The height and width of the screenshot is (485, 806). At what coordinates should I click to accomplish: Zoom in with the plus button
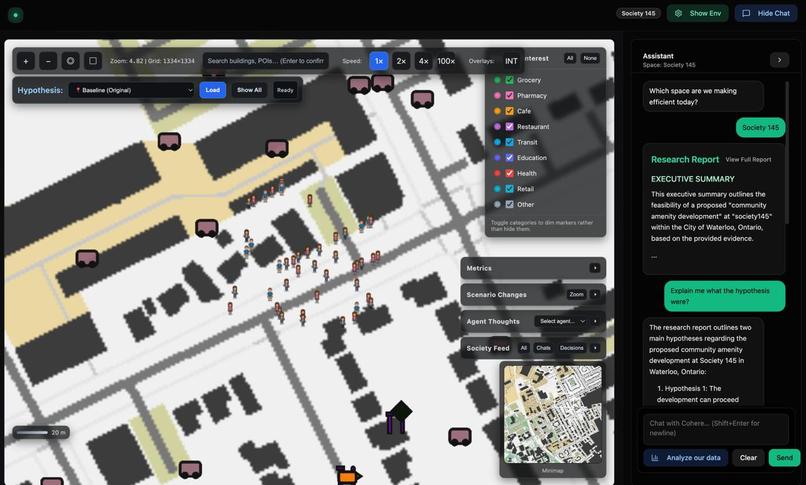tap(26, 61)
